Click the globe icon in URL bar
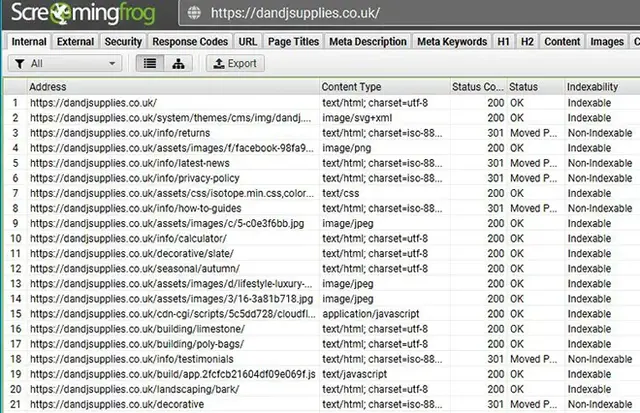 [194, 13]
